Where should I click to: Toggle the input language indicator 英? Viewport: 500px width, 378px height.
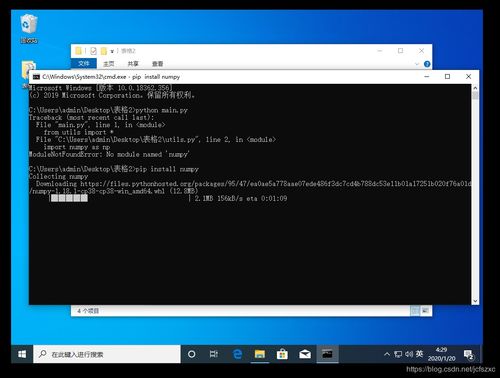pyautogui.click(x=419, y=354)
